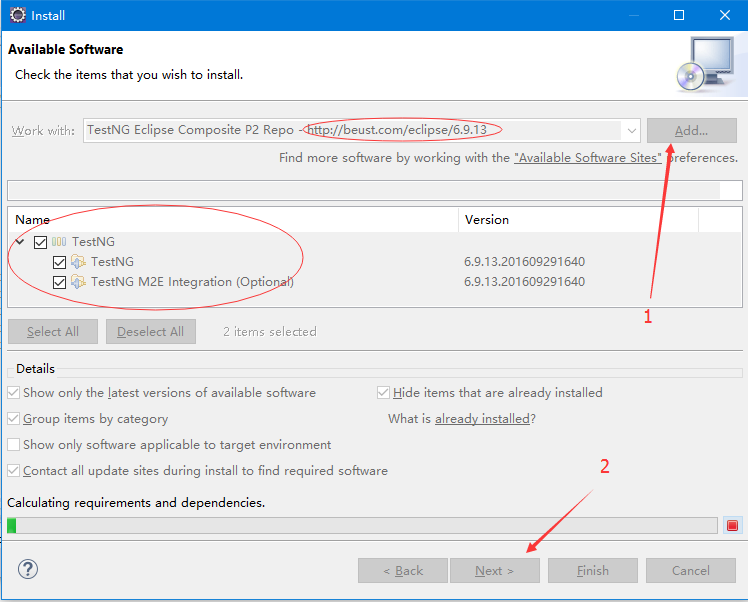
Task: Open the Work with dropdown arrow
Action: 631,131
